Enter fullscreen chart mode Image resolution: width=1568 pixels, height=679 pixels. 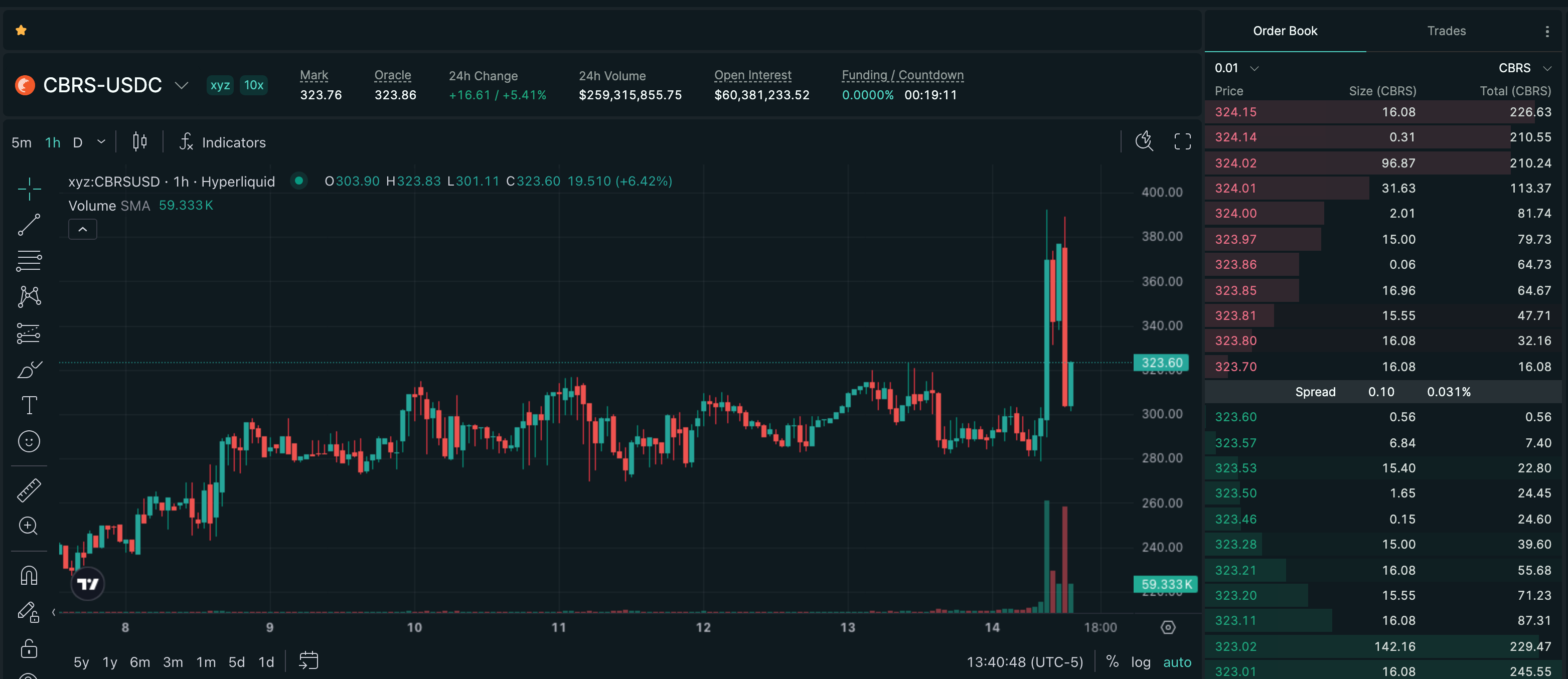[1182, 142]
